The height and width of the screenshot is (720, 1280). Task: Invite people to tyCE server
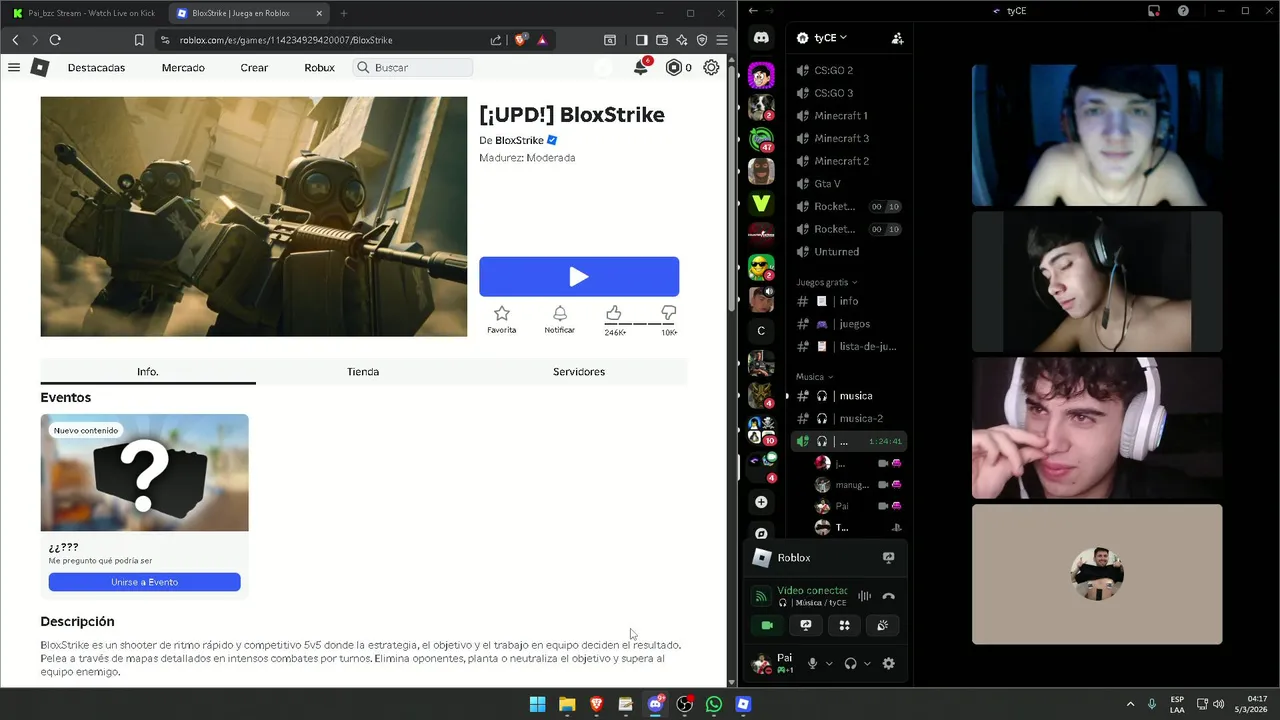point(897,38)
